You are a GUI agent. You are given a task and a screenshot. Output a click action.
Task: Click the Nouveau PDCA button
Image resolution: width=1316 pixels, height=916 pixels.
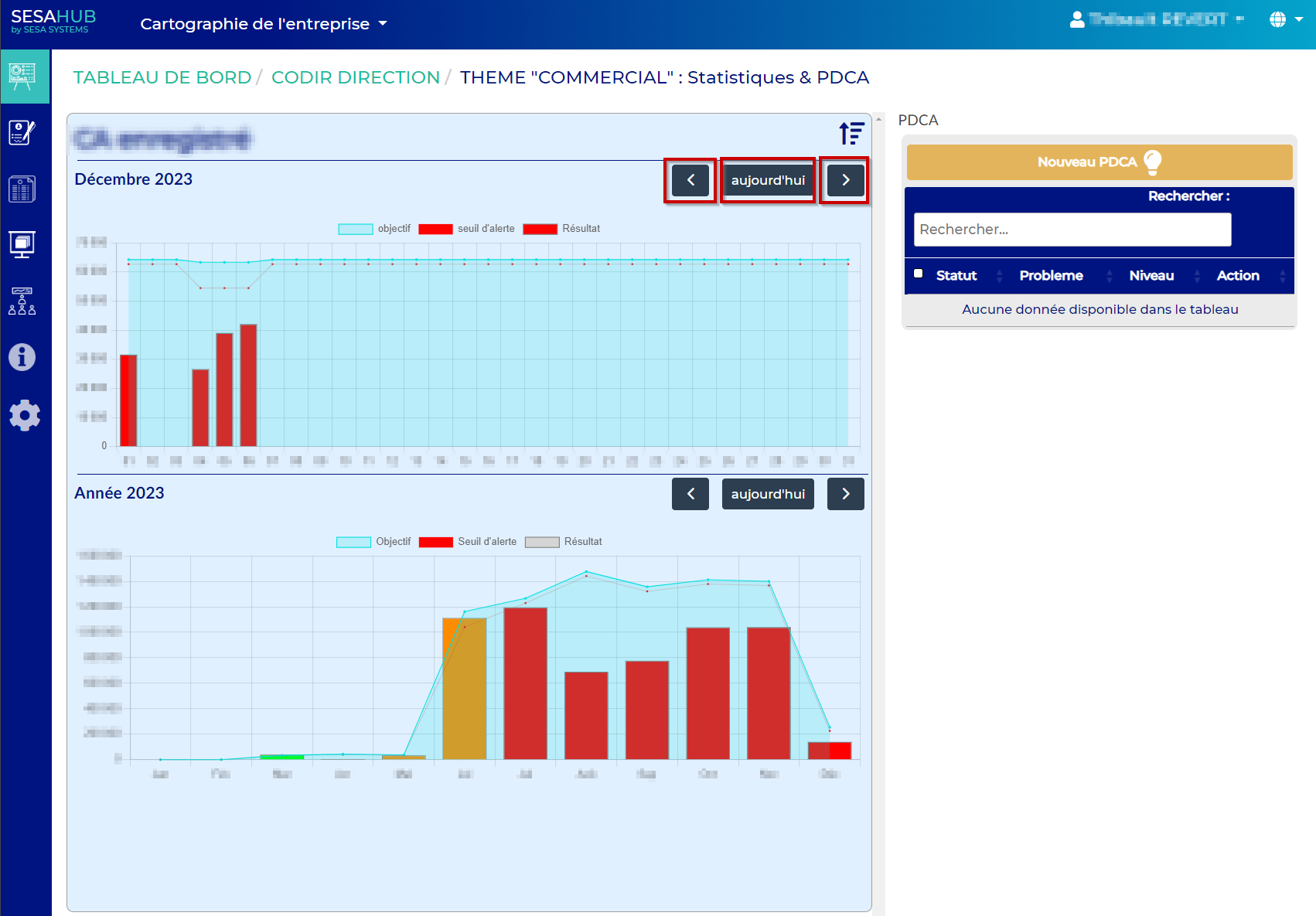[x=1099, y=162]
